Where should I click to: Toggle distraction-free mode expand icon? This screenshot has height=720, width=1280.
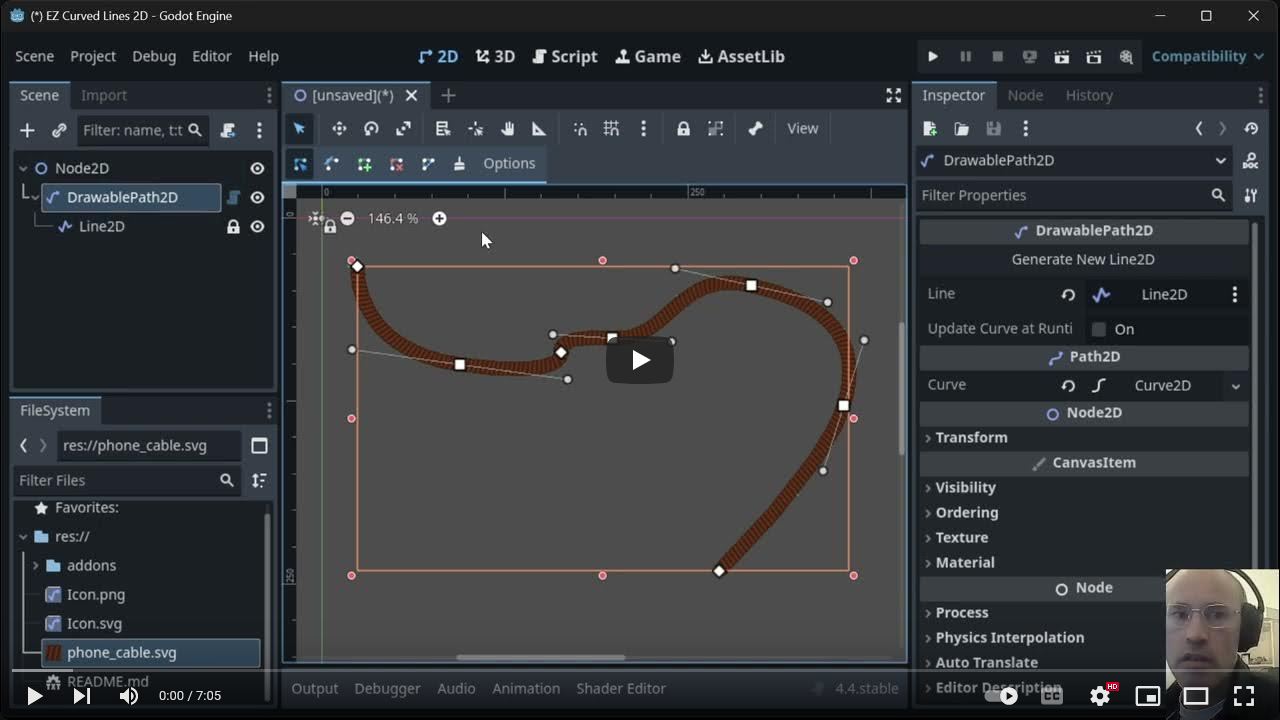[893, 95]
